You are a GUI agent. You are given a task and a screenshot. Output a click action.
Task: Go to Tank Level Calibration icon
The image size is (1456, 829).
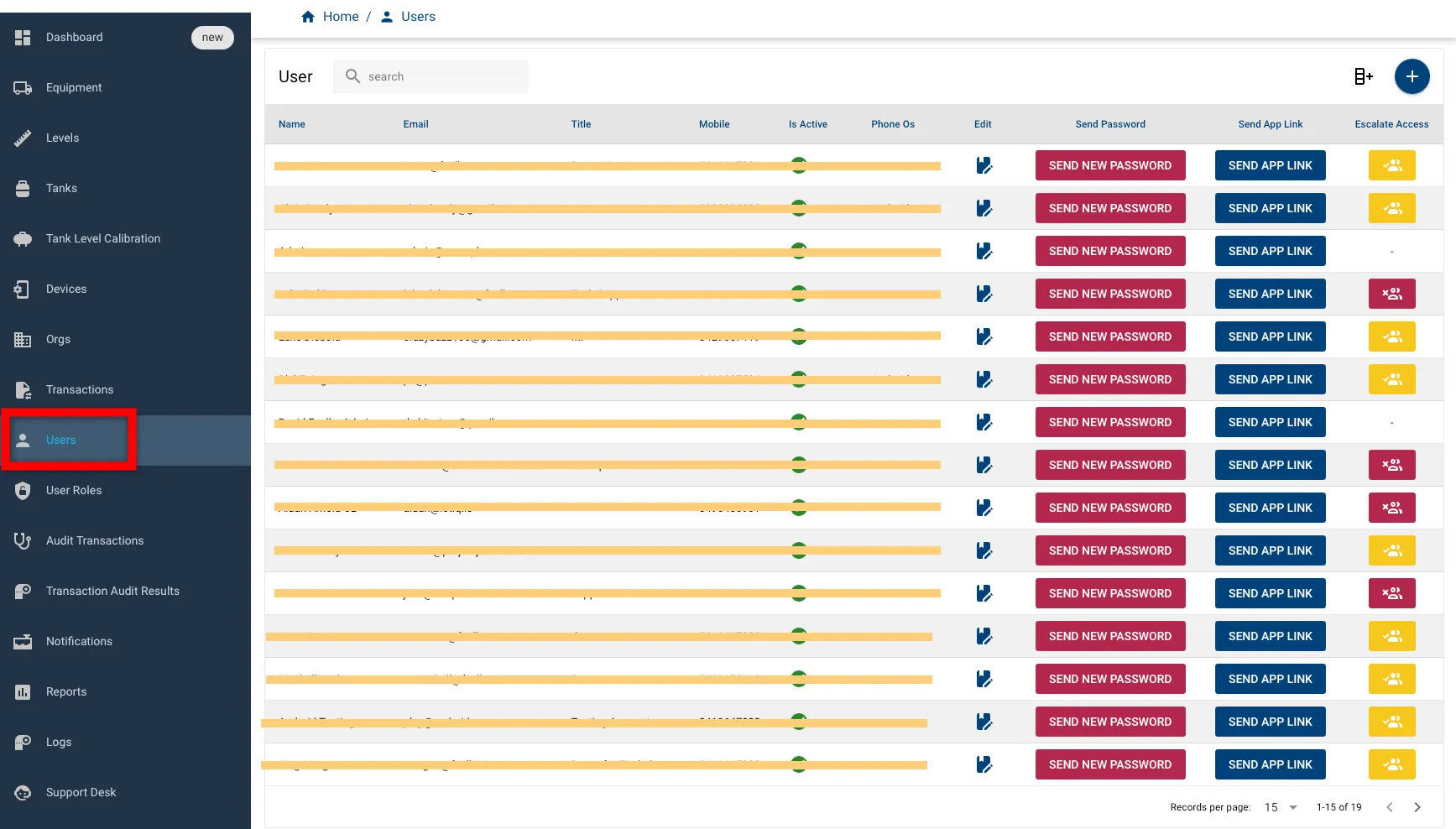click(23, 239)
